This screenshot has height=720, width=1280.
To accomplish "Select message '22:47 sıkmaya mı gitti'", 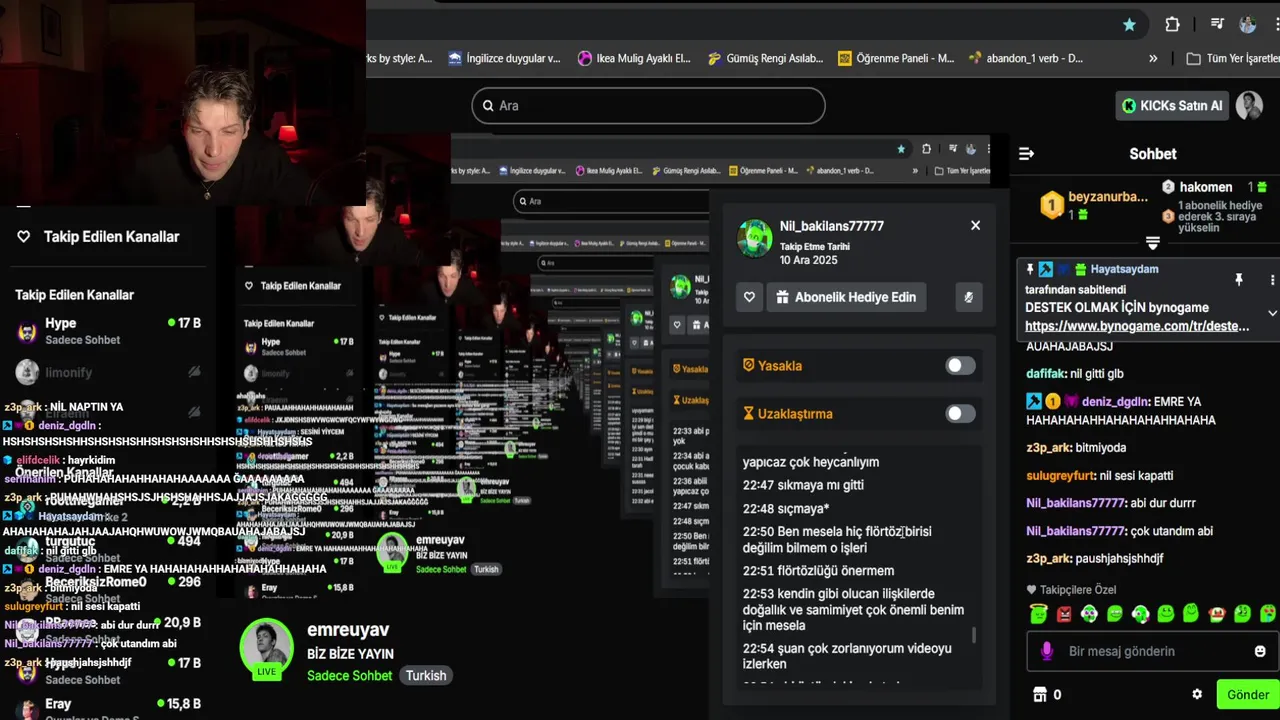I will tap(803, 485).
